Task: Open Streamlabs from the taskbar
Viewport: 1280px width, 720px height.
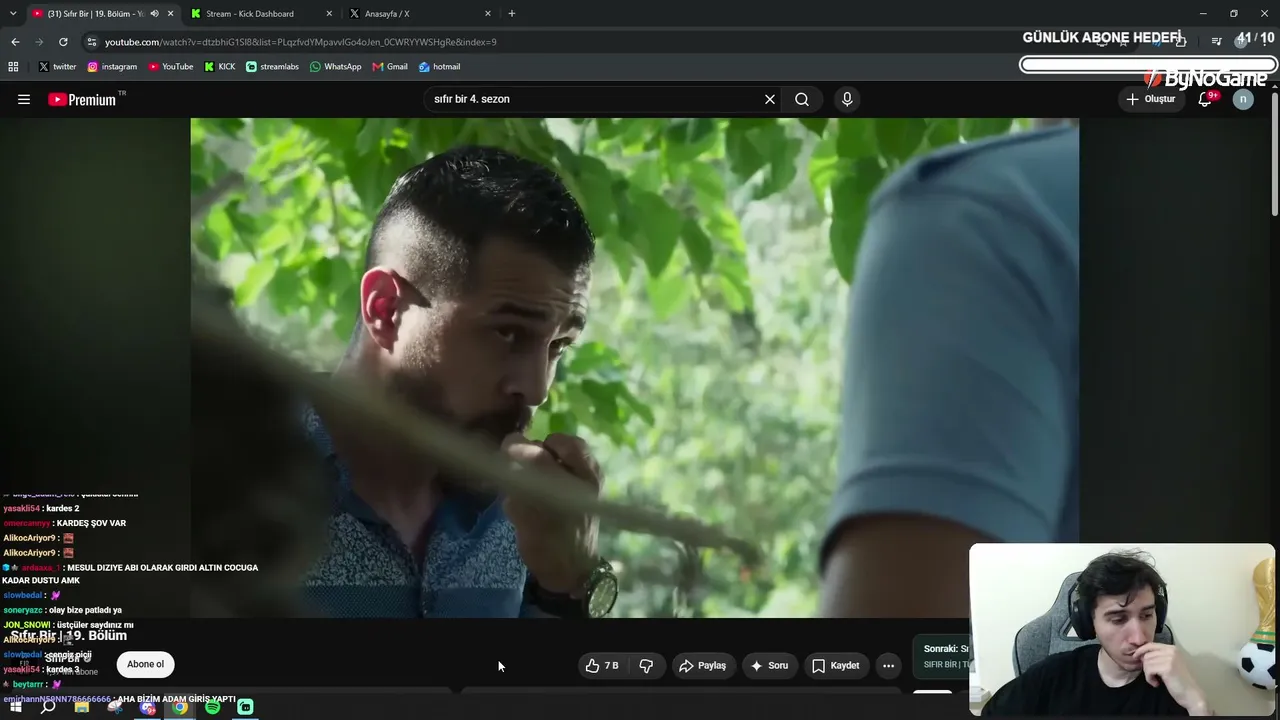Action: click(245, 707)
